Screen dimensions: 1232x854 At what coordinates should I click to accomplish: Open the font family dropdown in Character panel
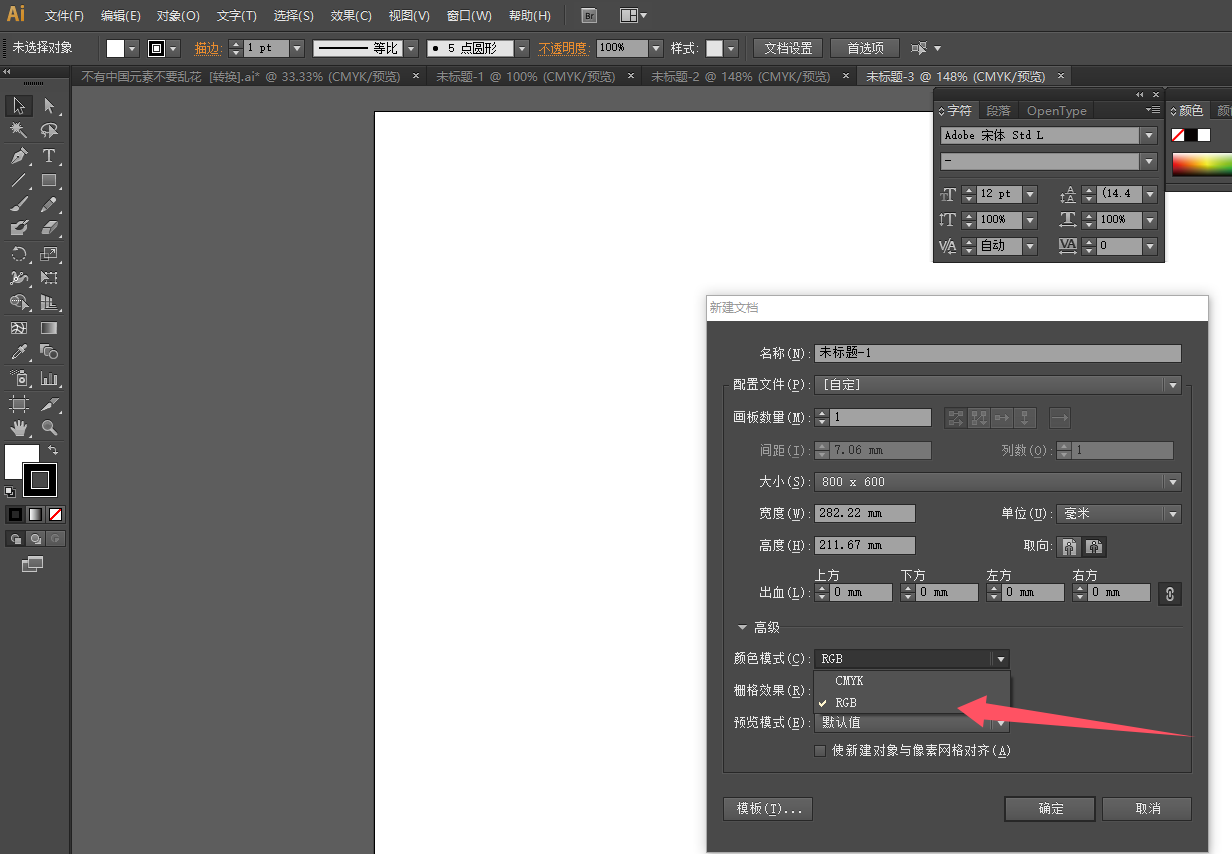pos(1148,134)
